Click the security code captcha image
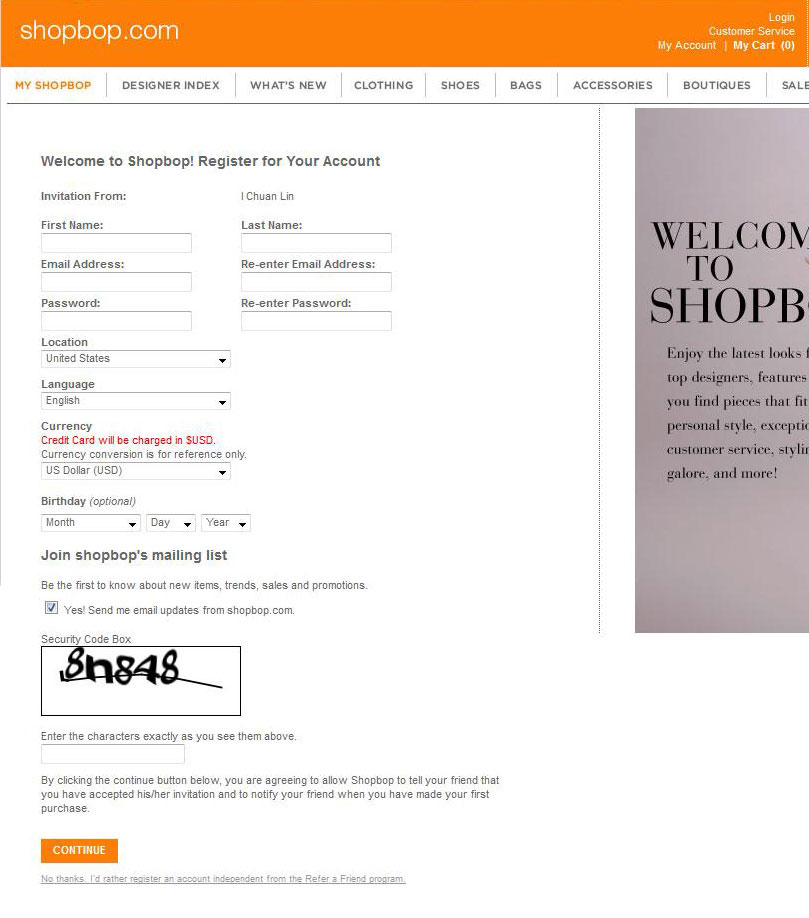The image size is (809, 918). tap(140, 680)
